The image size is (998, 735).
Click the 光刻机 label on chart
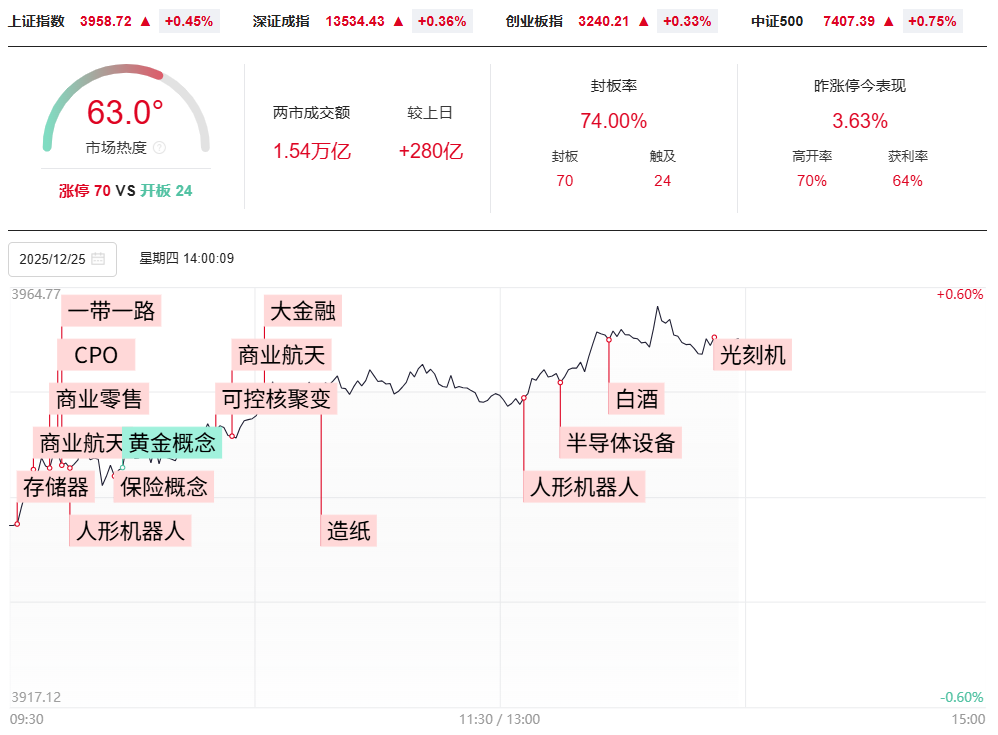(753, 355)
